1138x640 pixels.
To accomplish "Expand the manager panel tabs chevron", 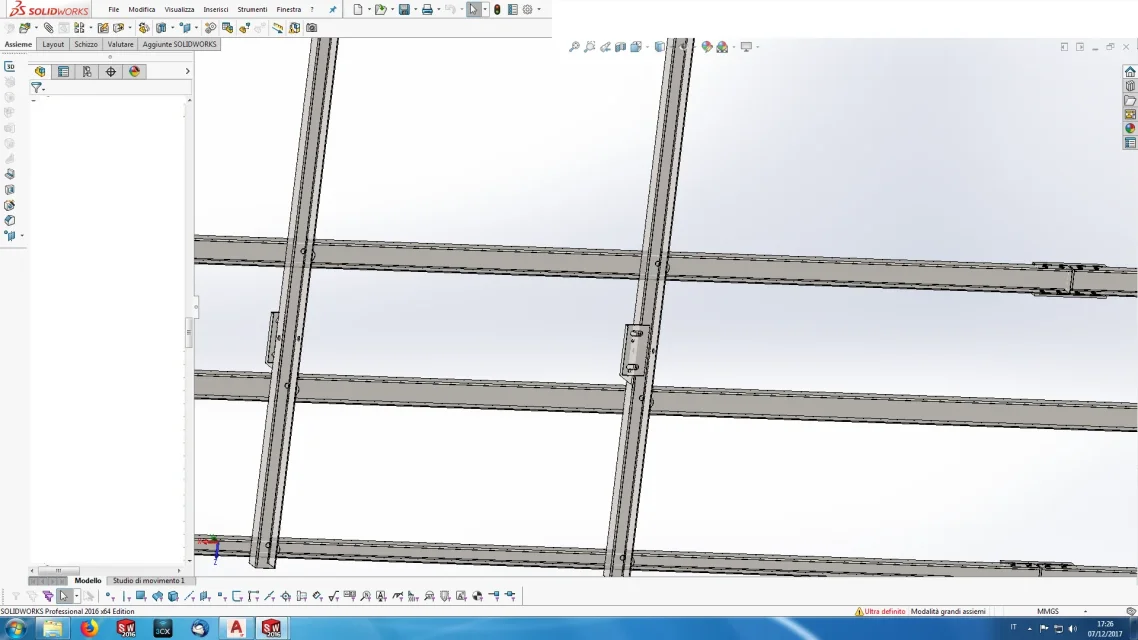I will click(187, 71).
